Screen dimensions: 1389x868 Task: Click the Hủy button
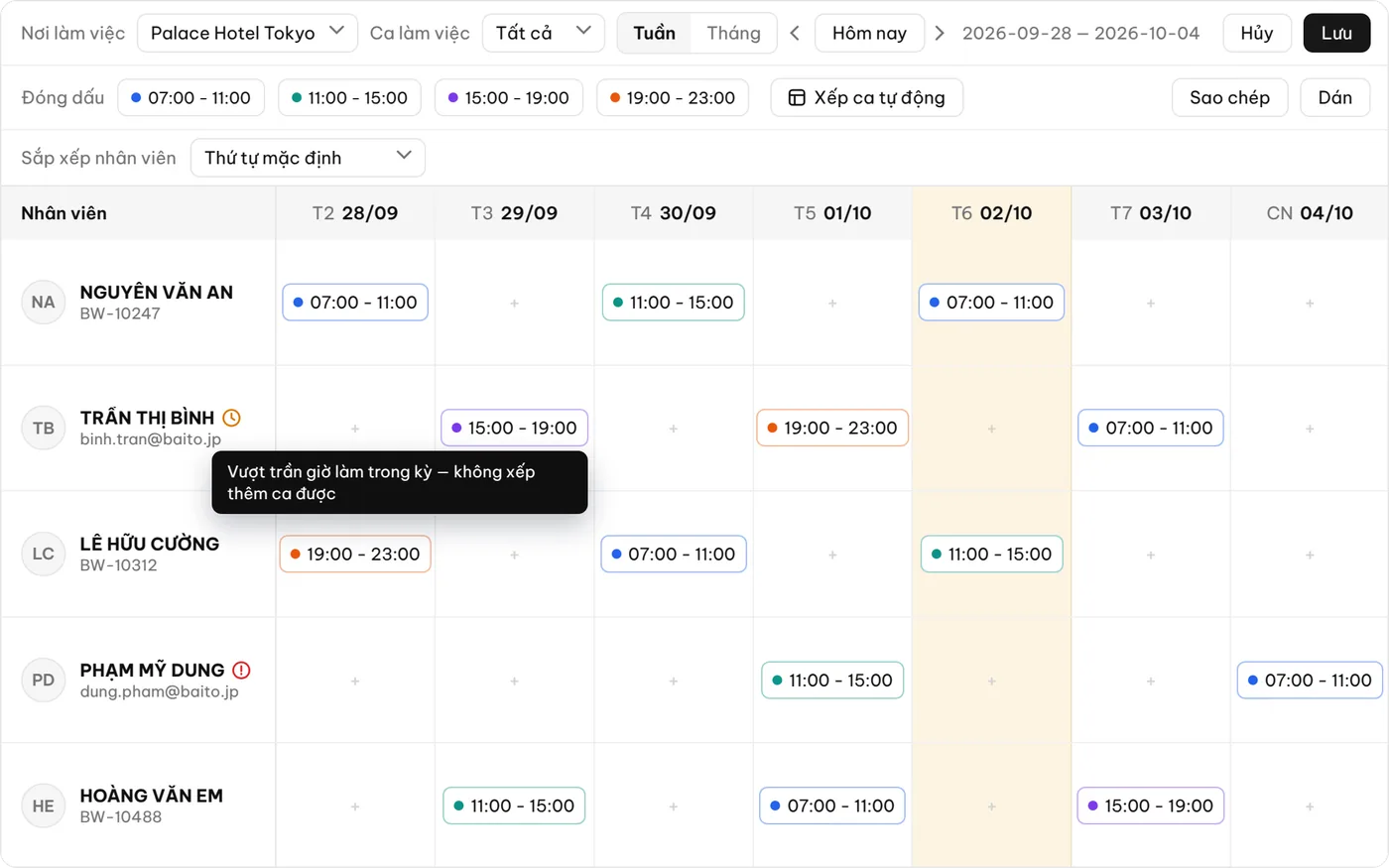[x=1257, y=33]
